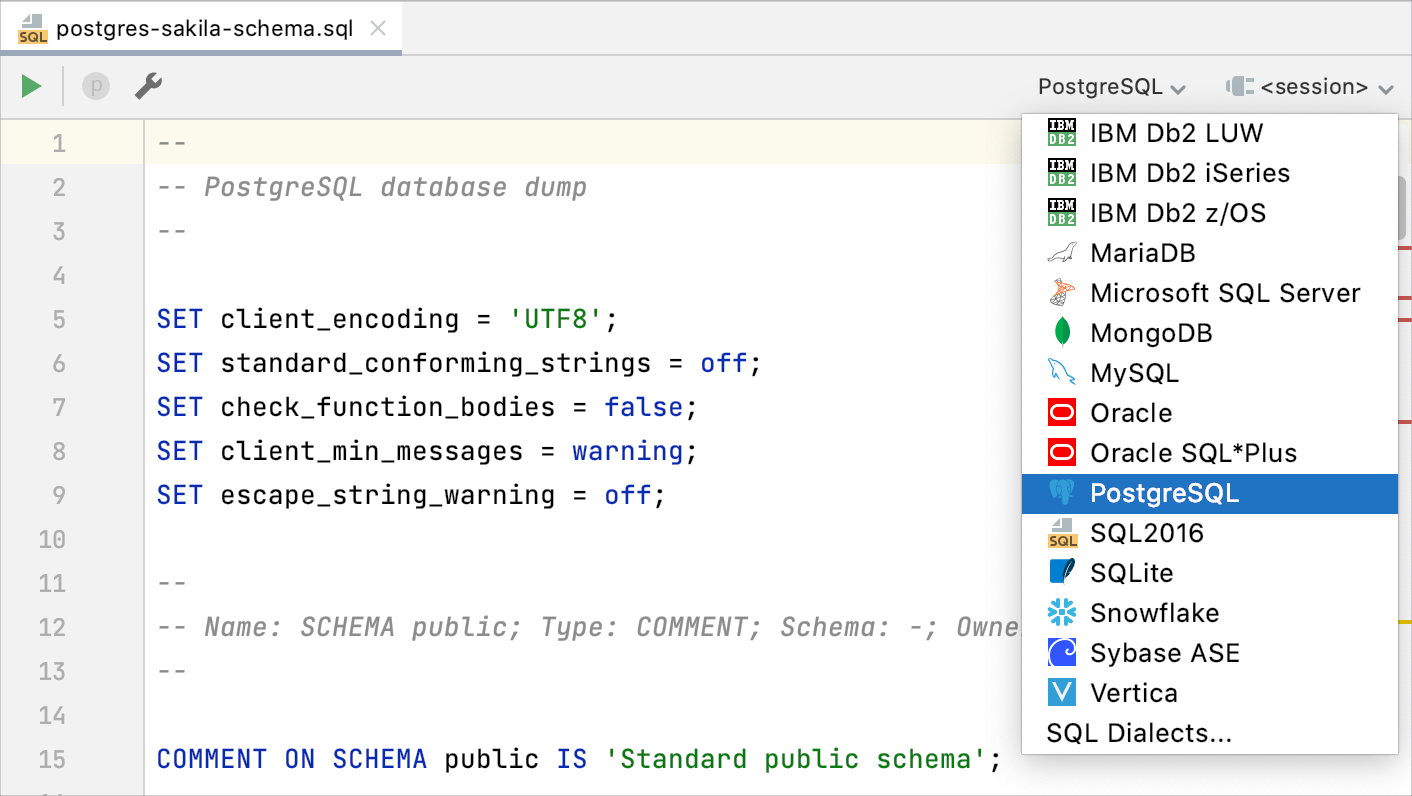The width and height of the screenshot is (1412, 796).
Task: Click the MariaDB seal icon
Action: click(1060, 252)
